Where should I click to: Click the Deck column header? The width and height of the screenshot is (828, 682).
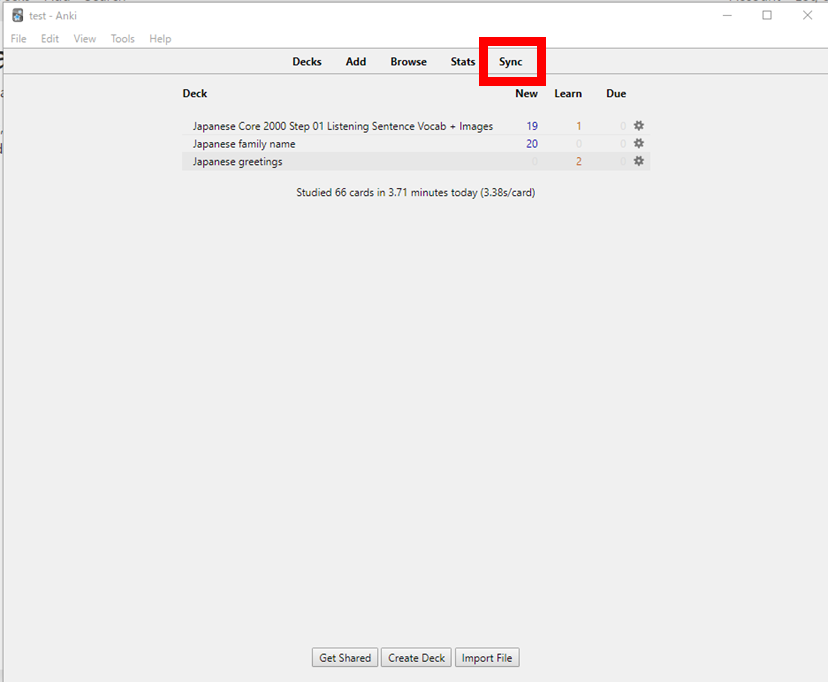click(195, 93)
